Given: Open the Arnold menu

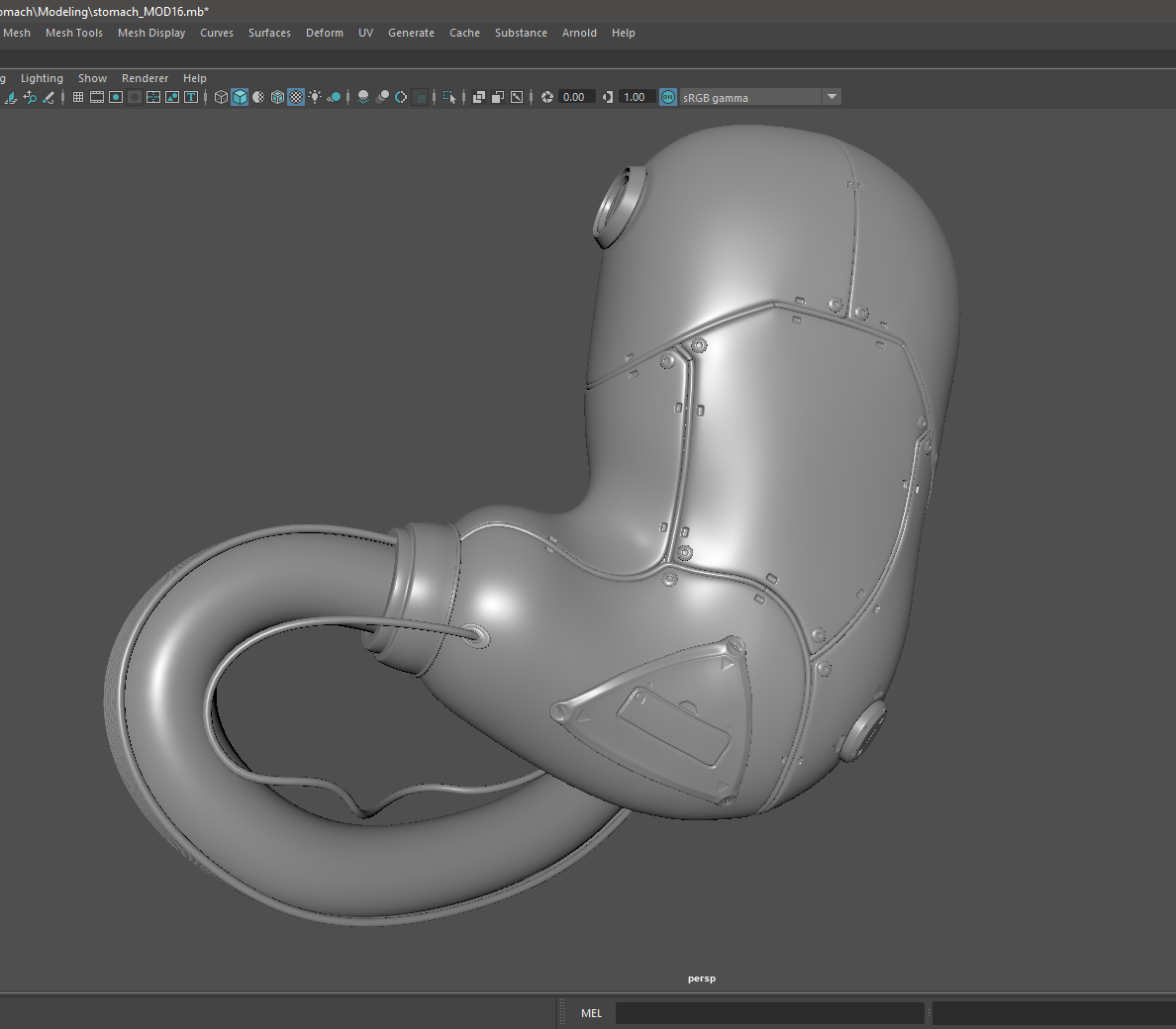Looking at the screenshot, I should (x=579, y=33).
